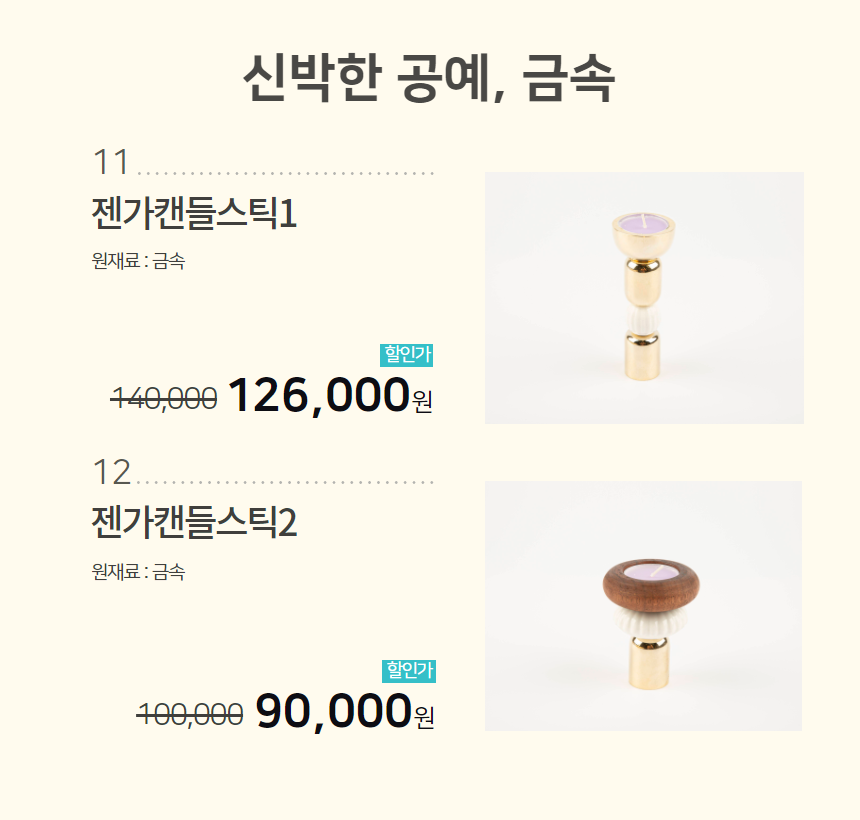Open the 젠가캔들스틱2 product title
This screenshot has height=820, width=860.
tap(194, 522)
